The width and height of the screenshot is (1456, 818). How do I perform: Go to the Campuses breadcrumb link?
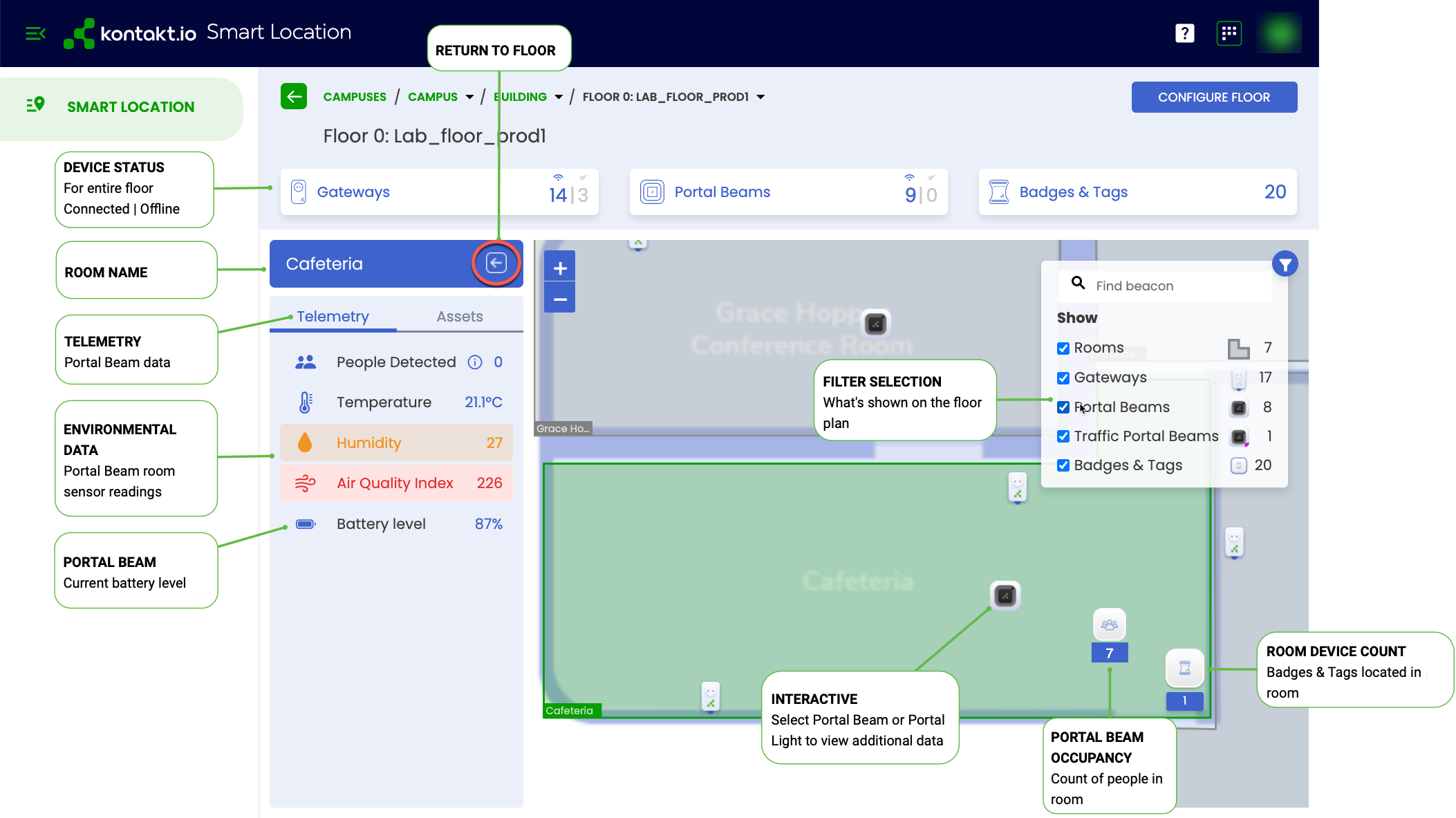pos(355,97)
